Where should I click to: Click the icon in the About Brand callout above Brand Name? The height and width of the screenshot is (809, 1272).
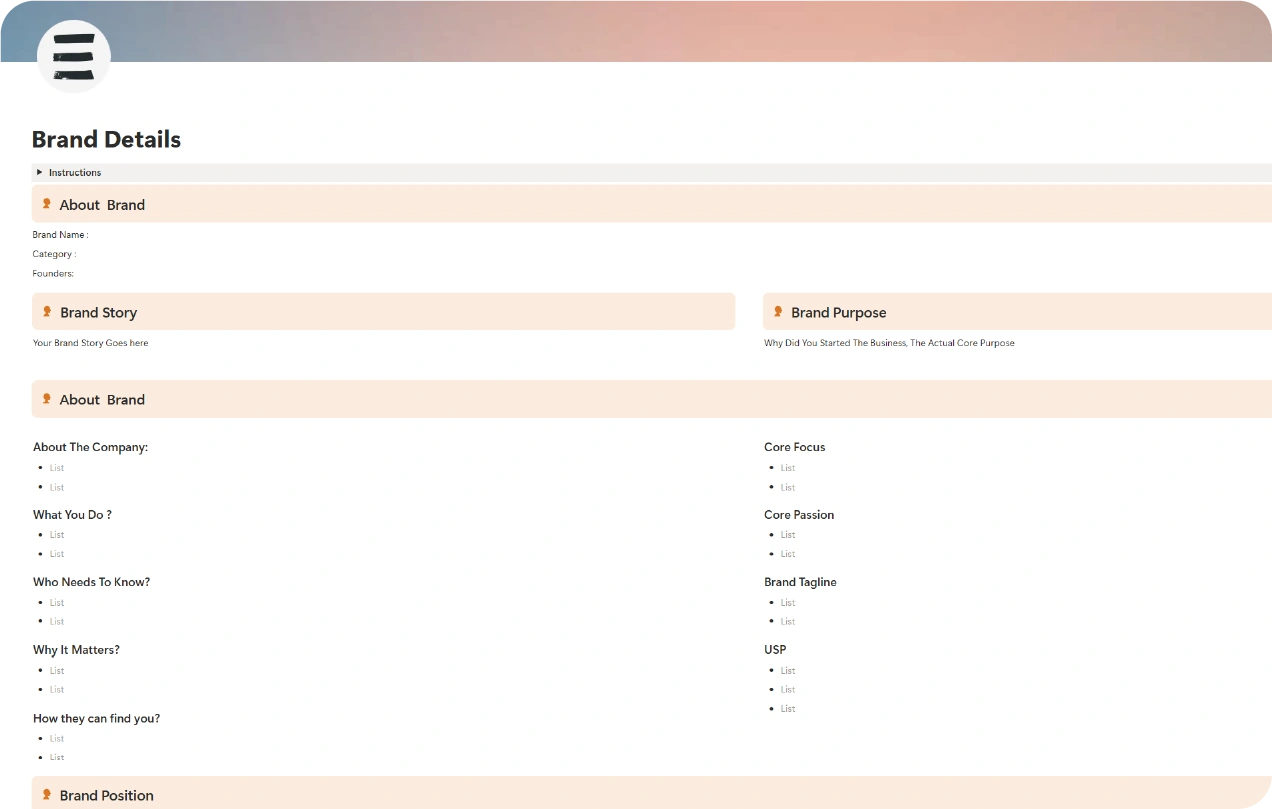pyautogui.click(x=46, y=204)
